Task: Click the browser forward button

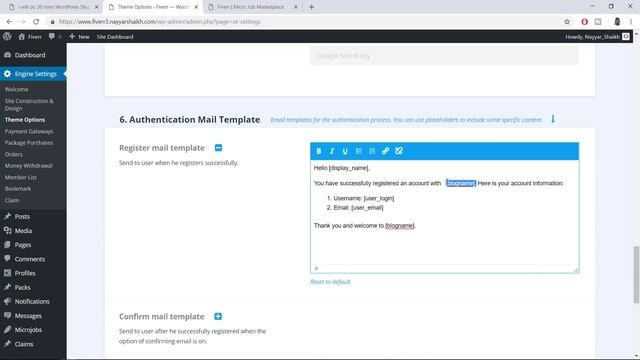Action: [22, 22]
